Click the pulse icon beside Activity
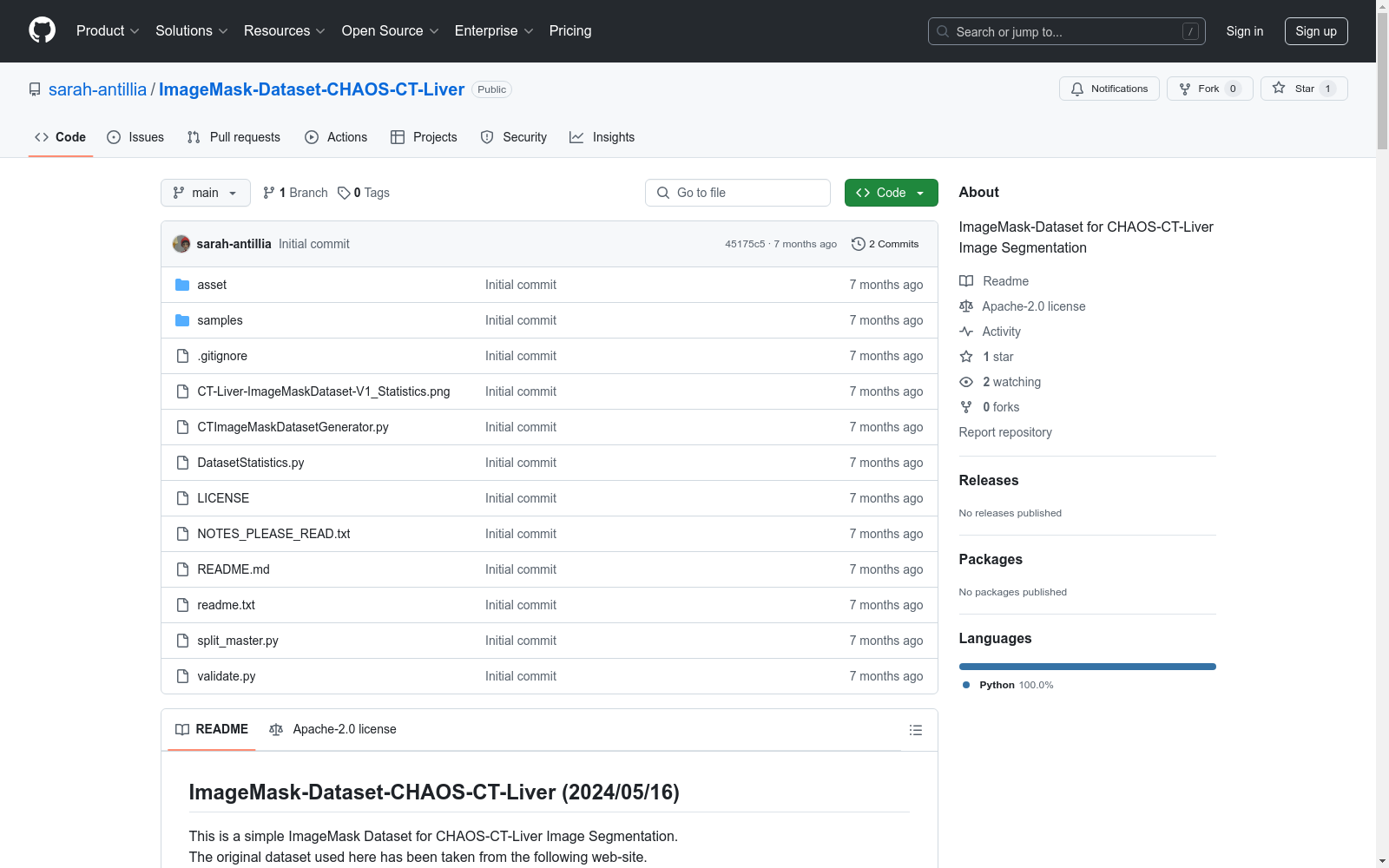Viewport: 1389px width, 868px height. (x=966, y=332)
